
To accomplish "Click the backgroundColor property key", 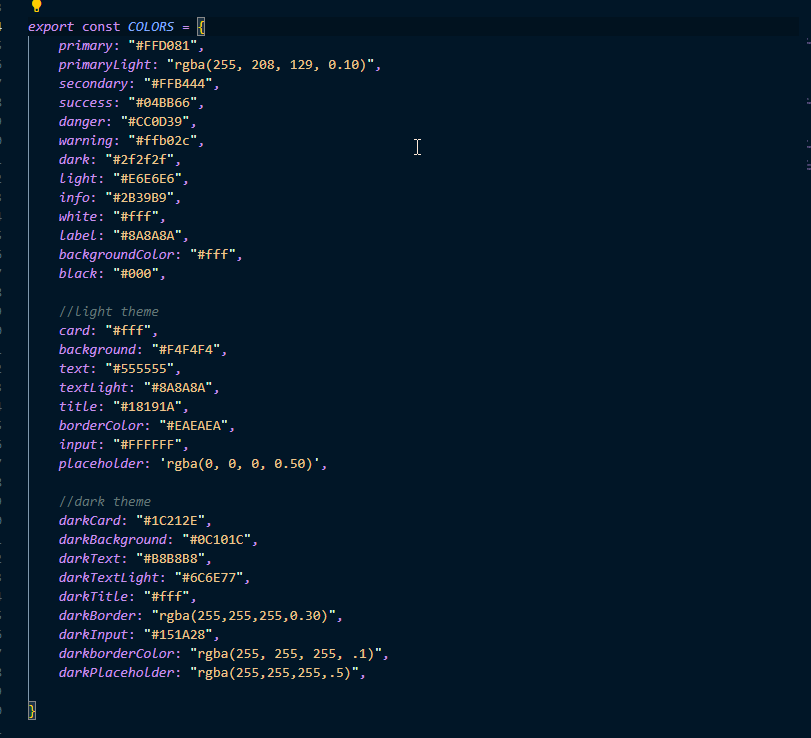I will (119, 255).
